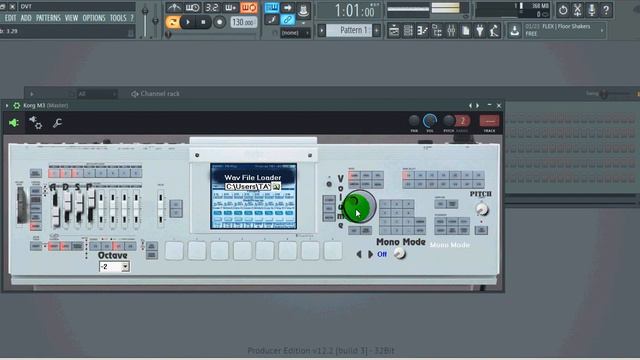Toggle the 3.2 countdown before recording

point(211,8)
